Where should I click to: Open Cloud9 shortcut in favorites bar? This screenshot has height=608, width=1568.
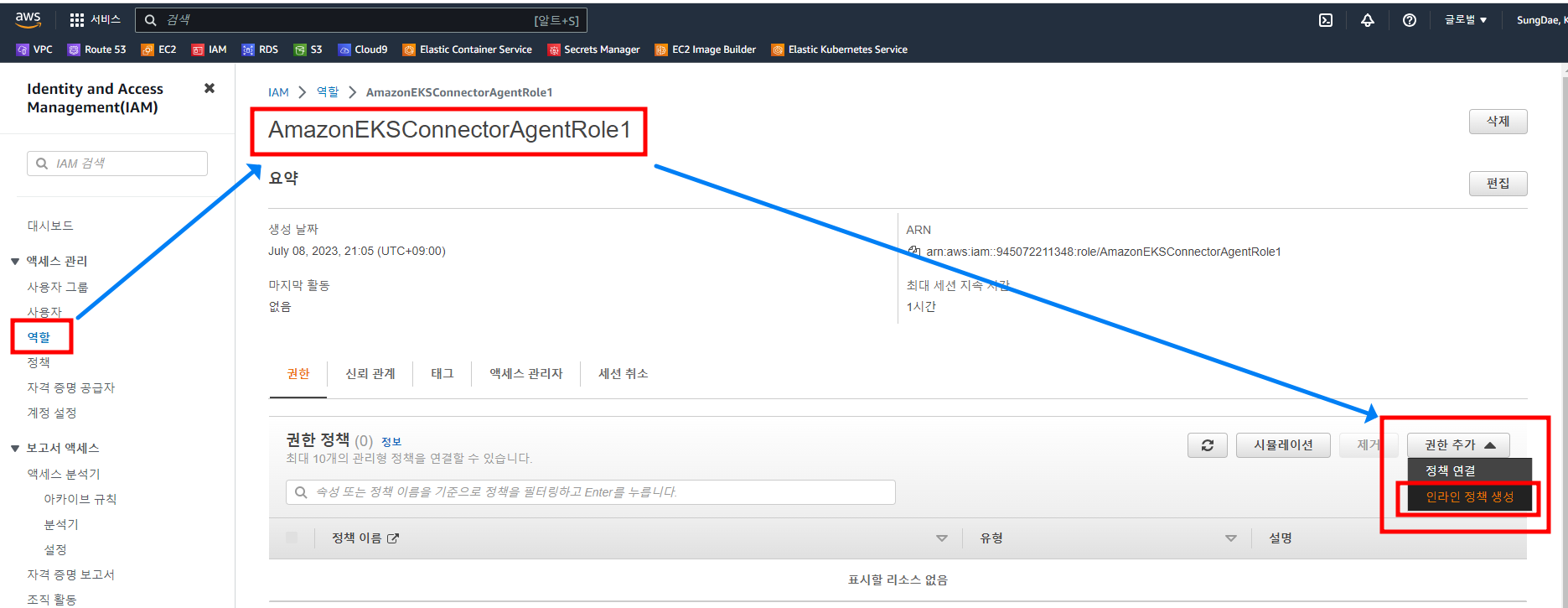363,49
